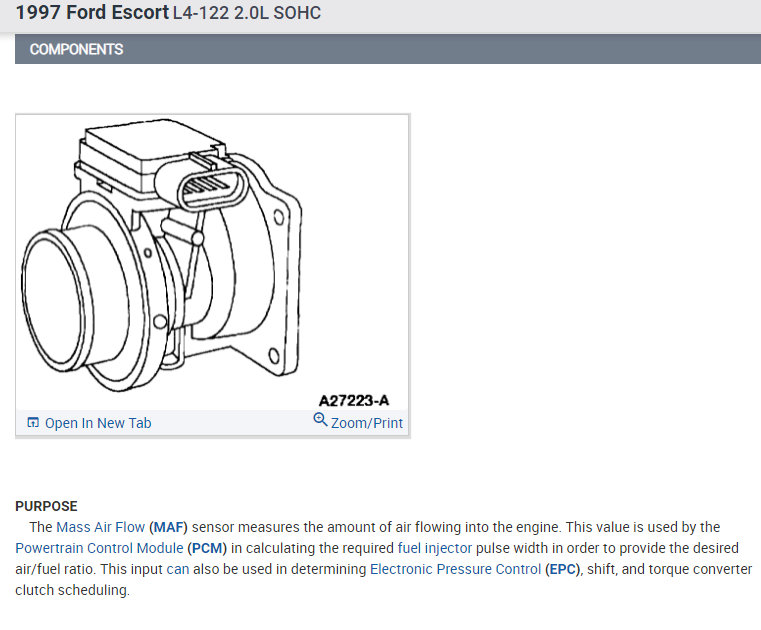Click the A27223-A figure label
This screenshot has height=630, width=761.
click(x=354, y=400)
